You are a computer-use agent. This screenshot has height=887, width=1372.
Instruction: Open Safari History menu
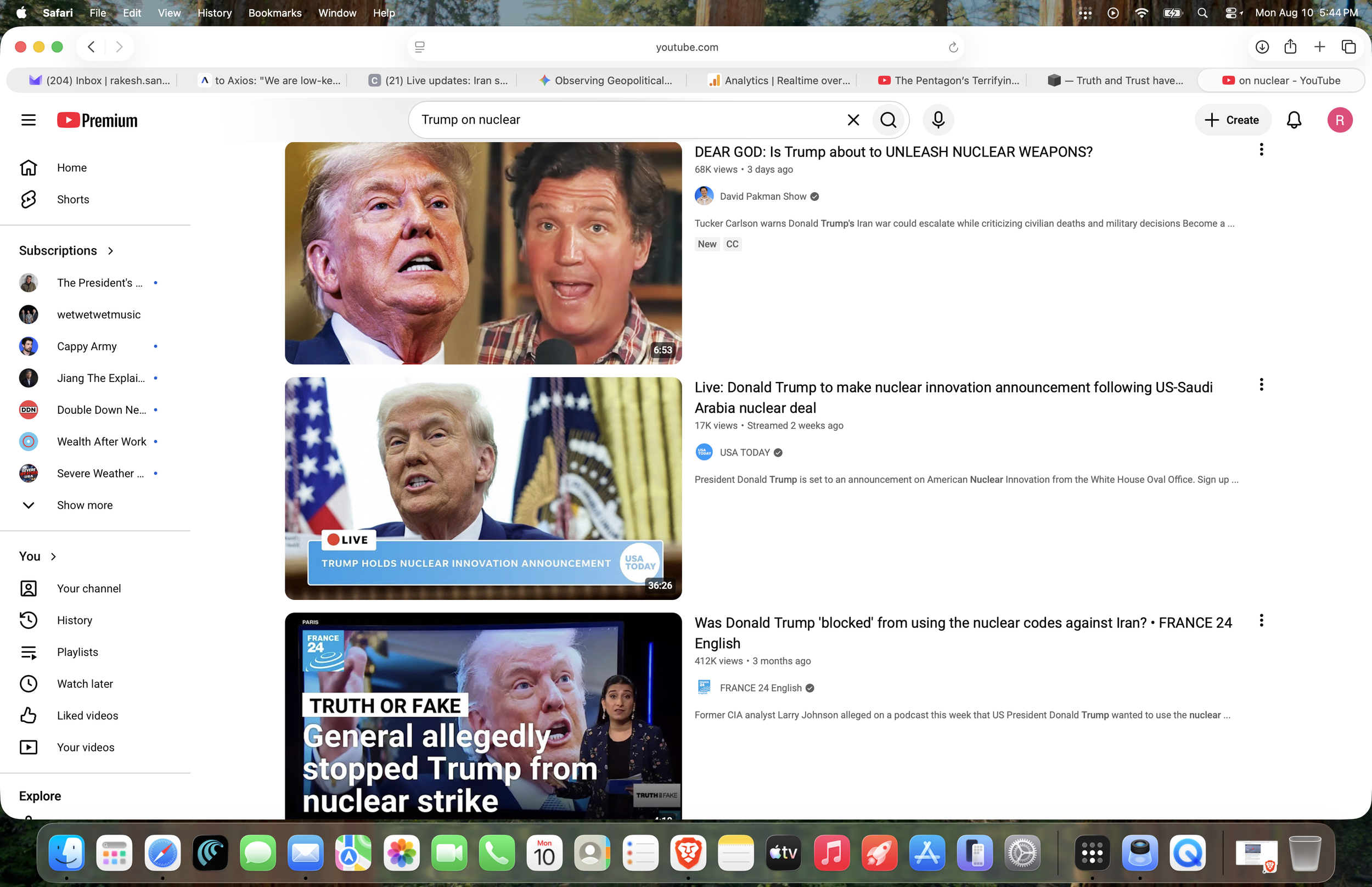click(214, 13)
